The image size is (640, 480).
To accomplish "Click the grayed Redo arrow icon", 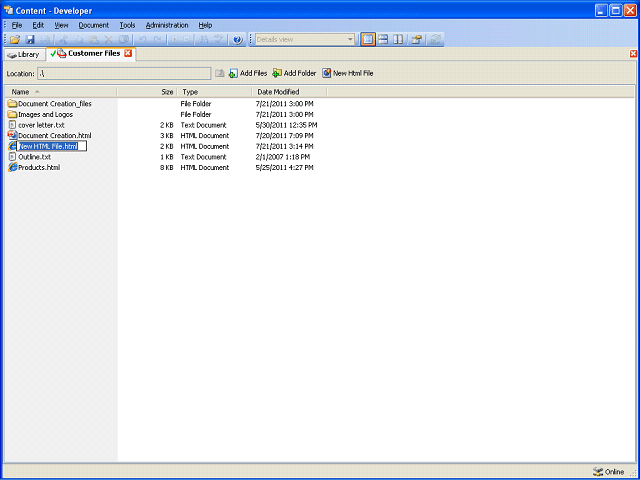I will pyautogui.click(x=158, y=40).
